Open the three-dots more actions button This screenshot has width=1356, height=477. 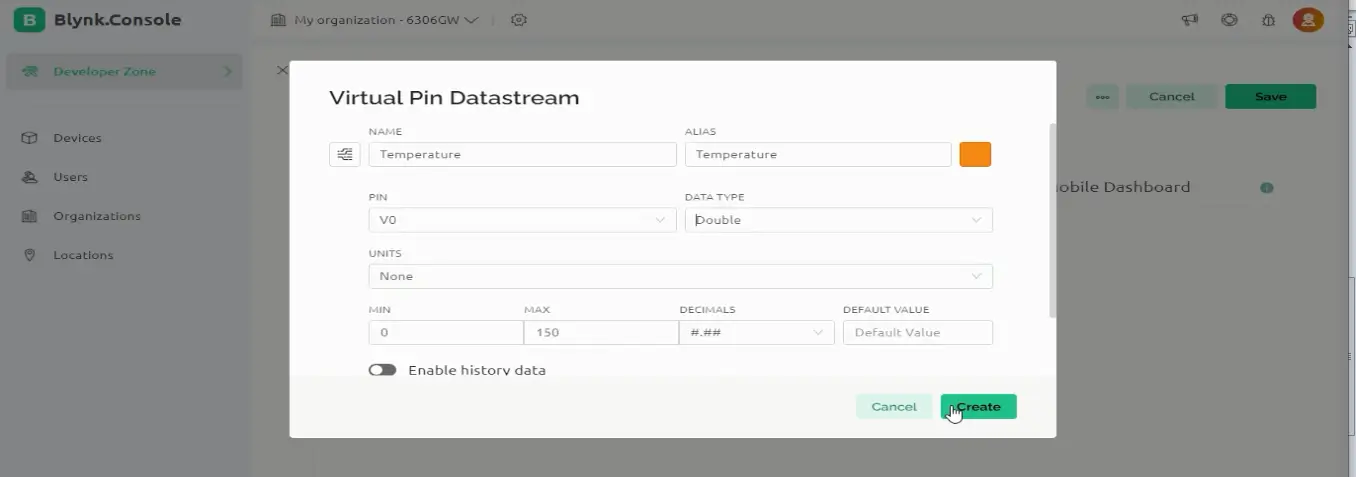tap(1102, 96)
